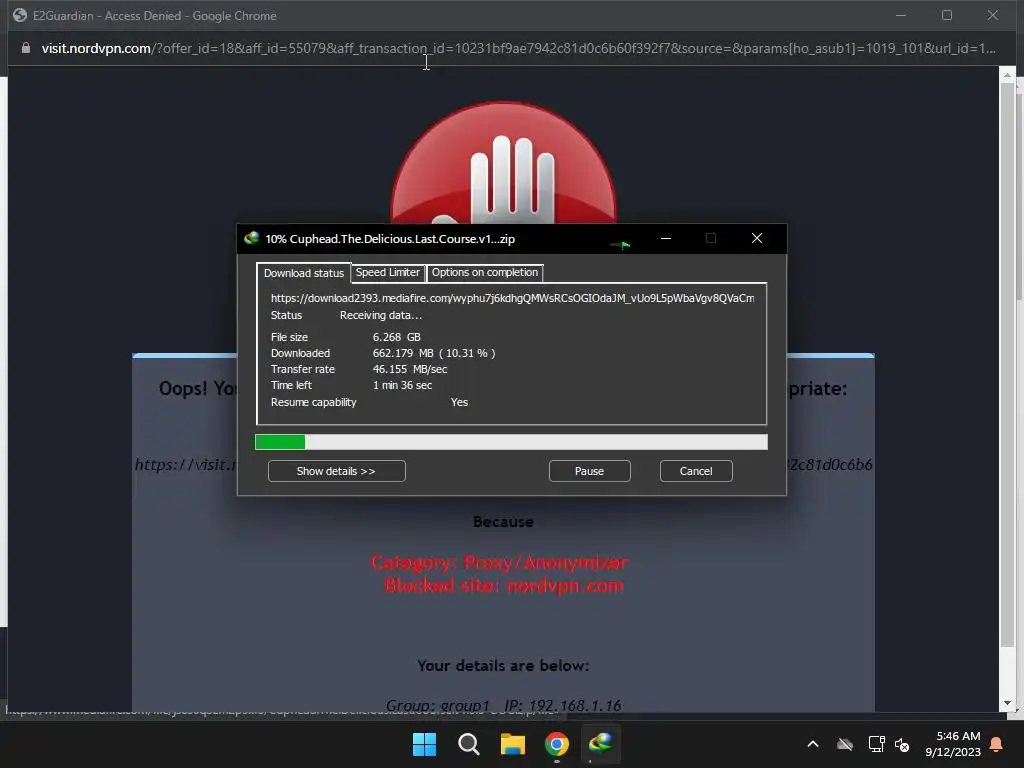Click 'Category: Proxy/Anonymizer' red text

point(500,562)
